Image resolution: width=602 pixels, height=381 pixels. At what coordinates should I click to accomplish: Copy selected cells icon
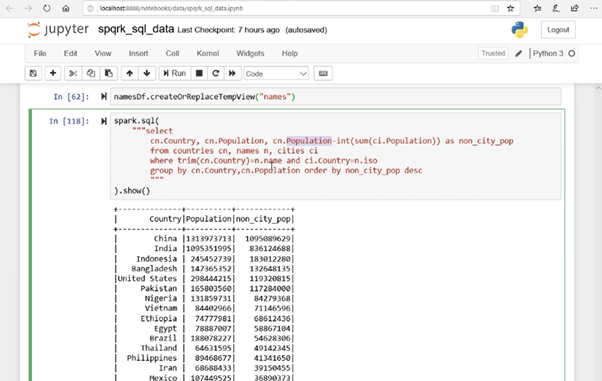pyautogui.click(x=91, y=73)
